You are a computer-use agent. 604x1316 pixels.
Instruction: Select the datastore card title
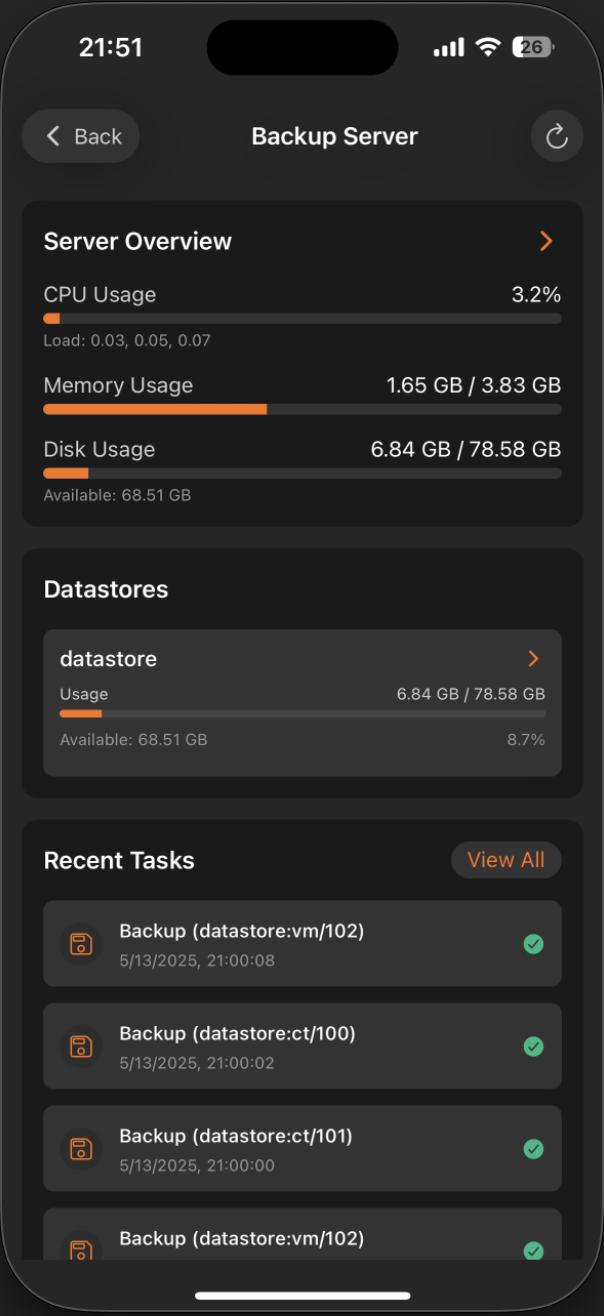pyautogui.click(x=109, y=659)
